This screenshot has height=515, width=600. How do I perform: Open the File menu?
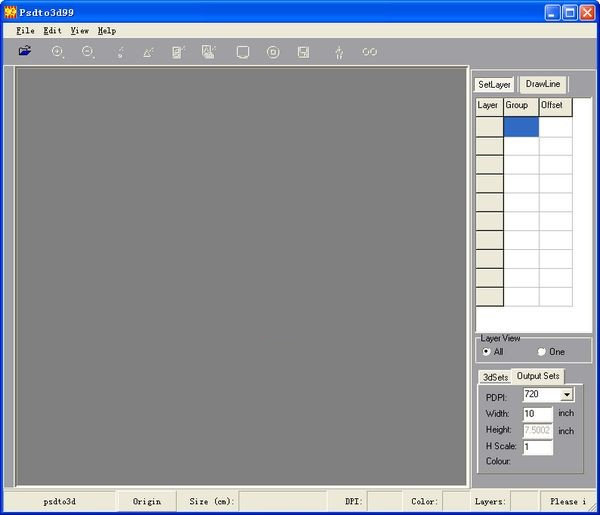pyautogui.click(x=25, y=31)
